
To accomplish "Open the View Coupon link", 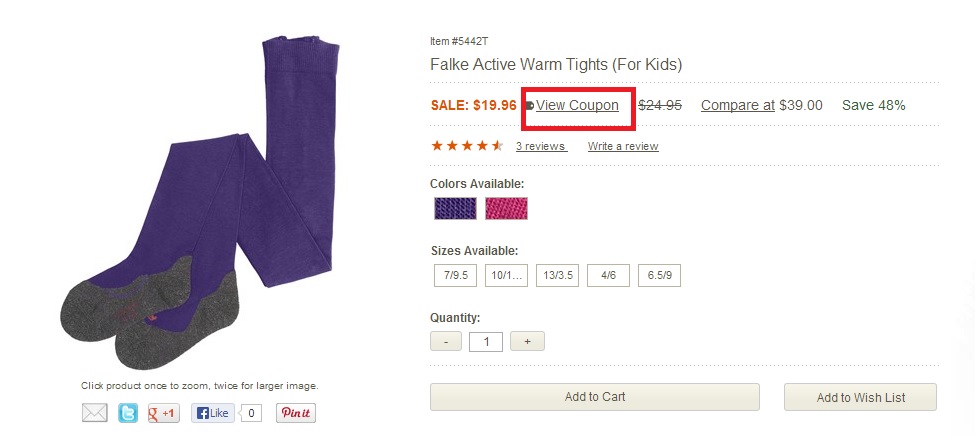I will coord(577,105).
